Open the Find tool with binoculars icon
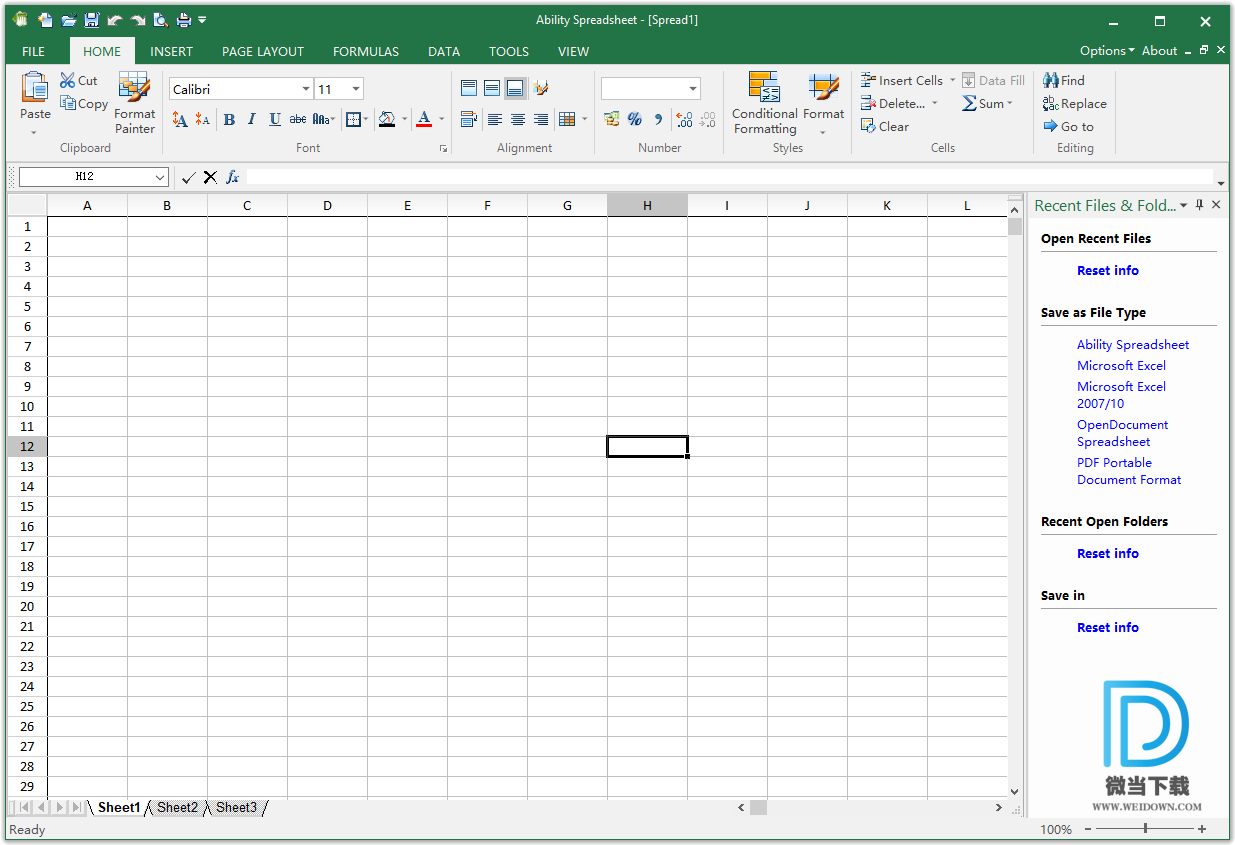 (x=1064, y=81)
